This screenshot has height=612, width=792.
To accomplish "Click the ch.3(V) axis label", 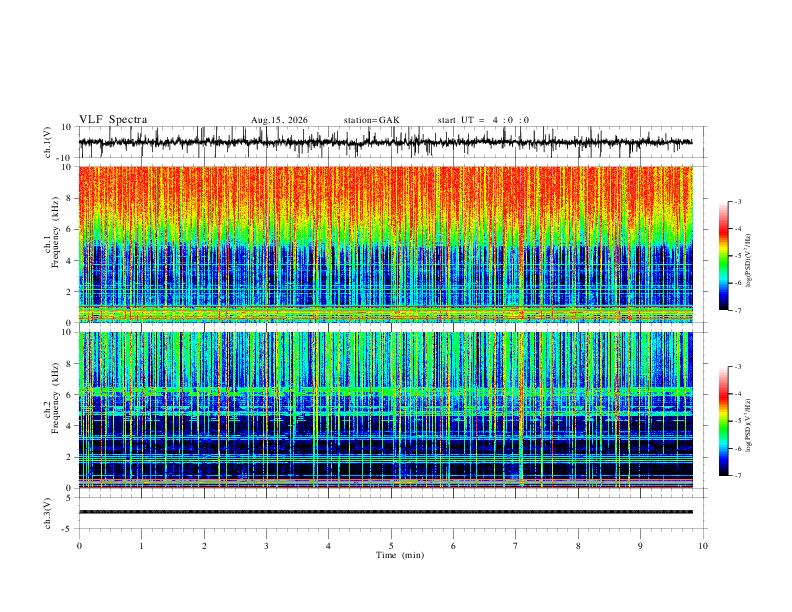I will tap(48, 513).
